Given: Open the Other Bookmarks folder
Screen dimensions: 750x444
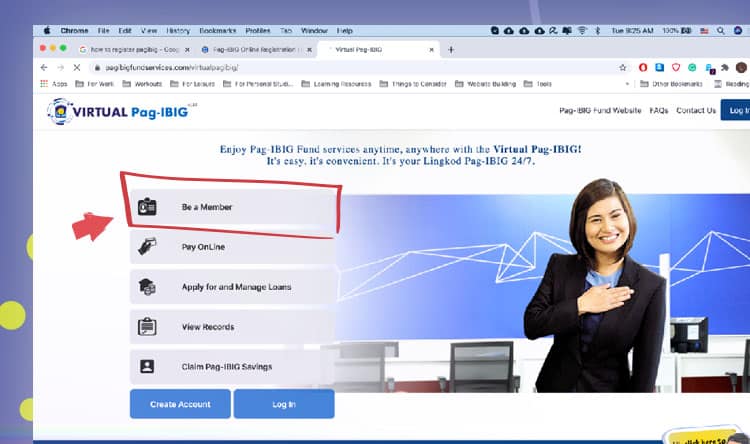Looking at the screenshot, I should click(672, 84).
